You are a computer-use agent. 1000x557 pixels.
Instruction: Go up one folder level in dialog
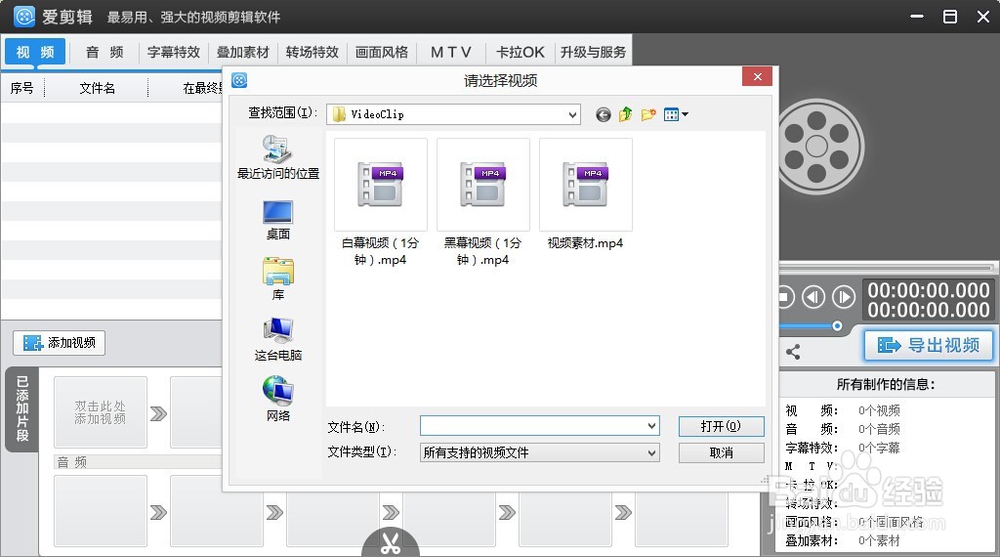[x=626, y=115]
